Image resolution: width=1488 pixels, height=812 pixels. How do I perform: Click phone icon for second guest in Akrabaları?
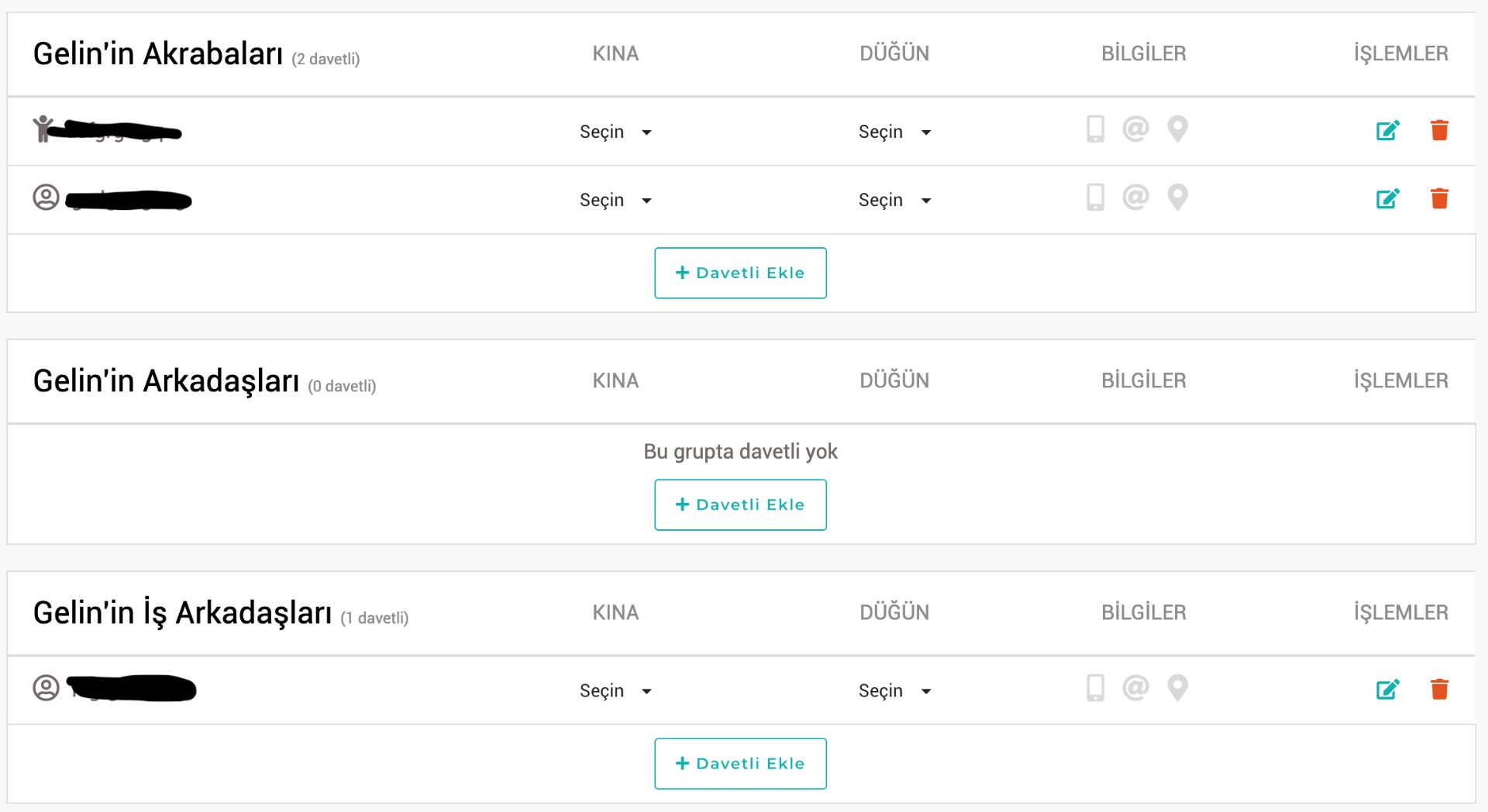(x=1095, y=197)
